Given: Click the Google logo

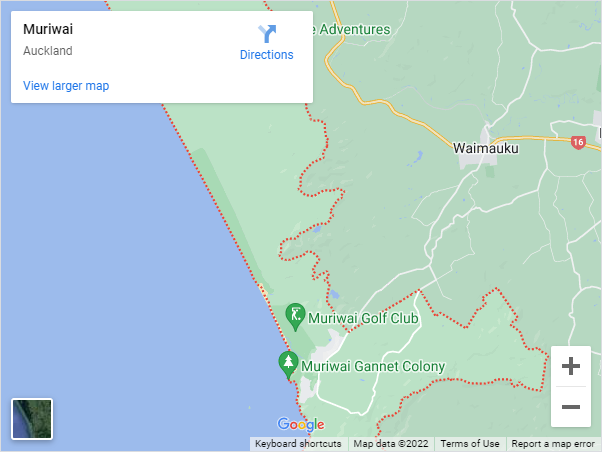Looking at the screenshot, I should (x=301, y=424).
